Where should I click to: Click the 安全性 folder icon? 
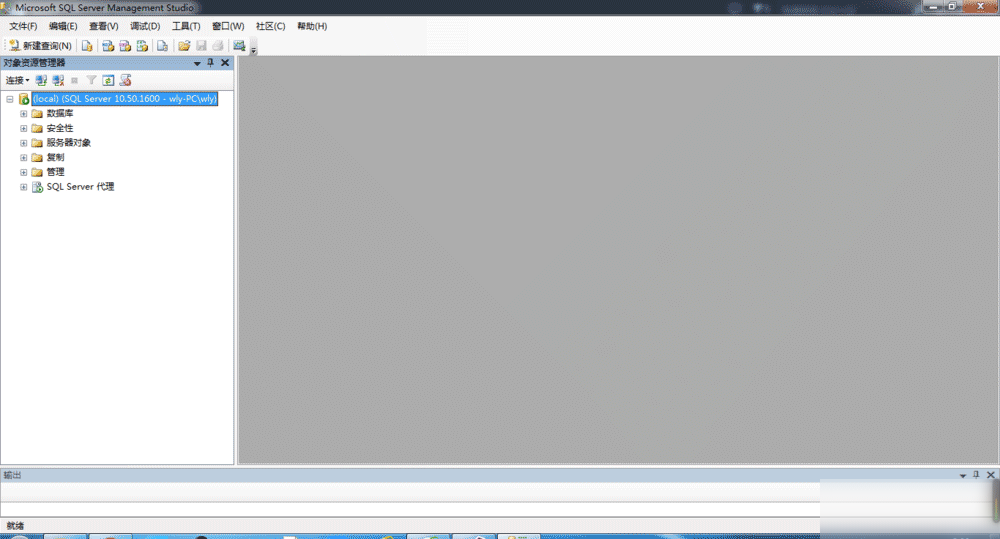coord(37,128)
